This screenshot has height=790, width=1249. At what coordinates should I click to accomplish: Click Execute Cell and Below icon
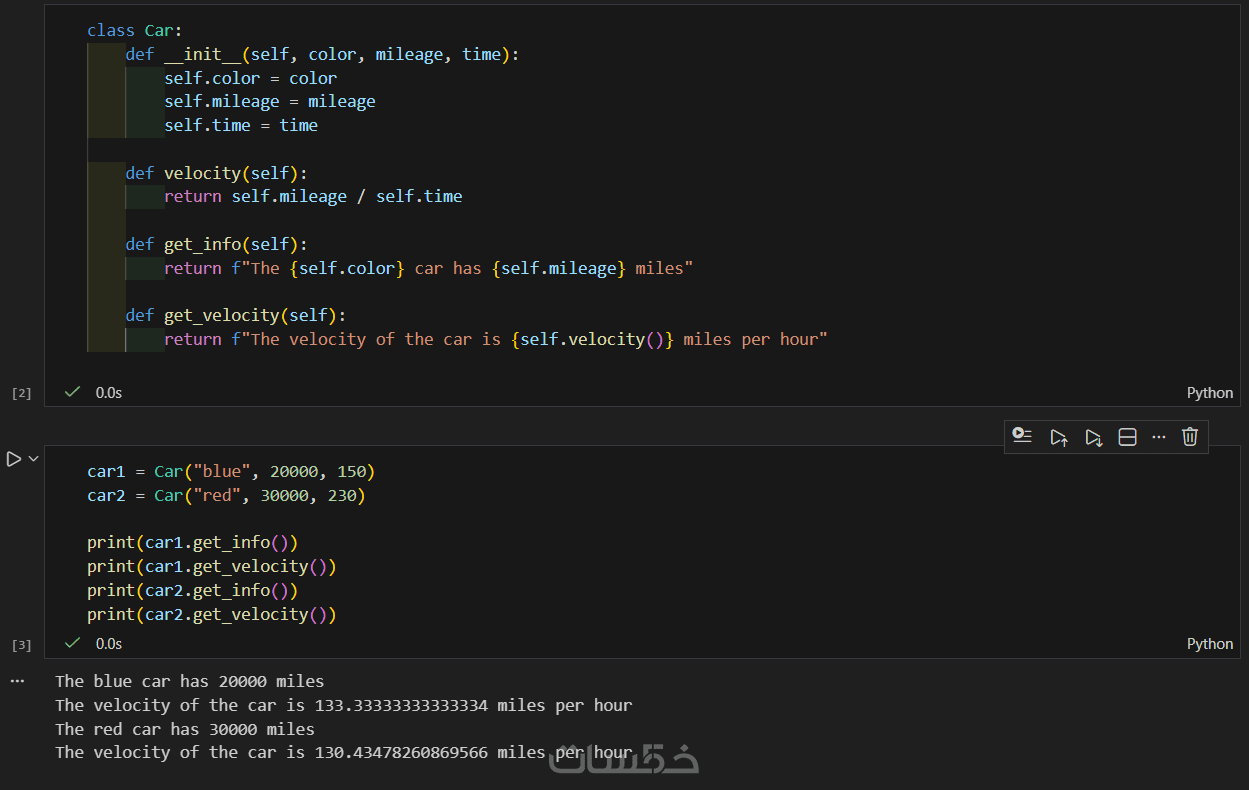[x=1093, y=437]
